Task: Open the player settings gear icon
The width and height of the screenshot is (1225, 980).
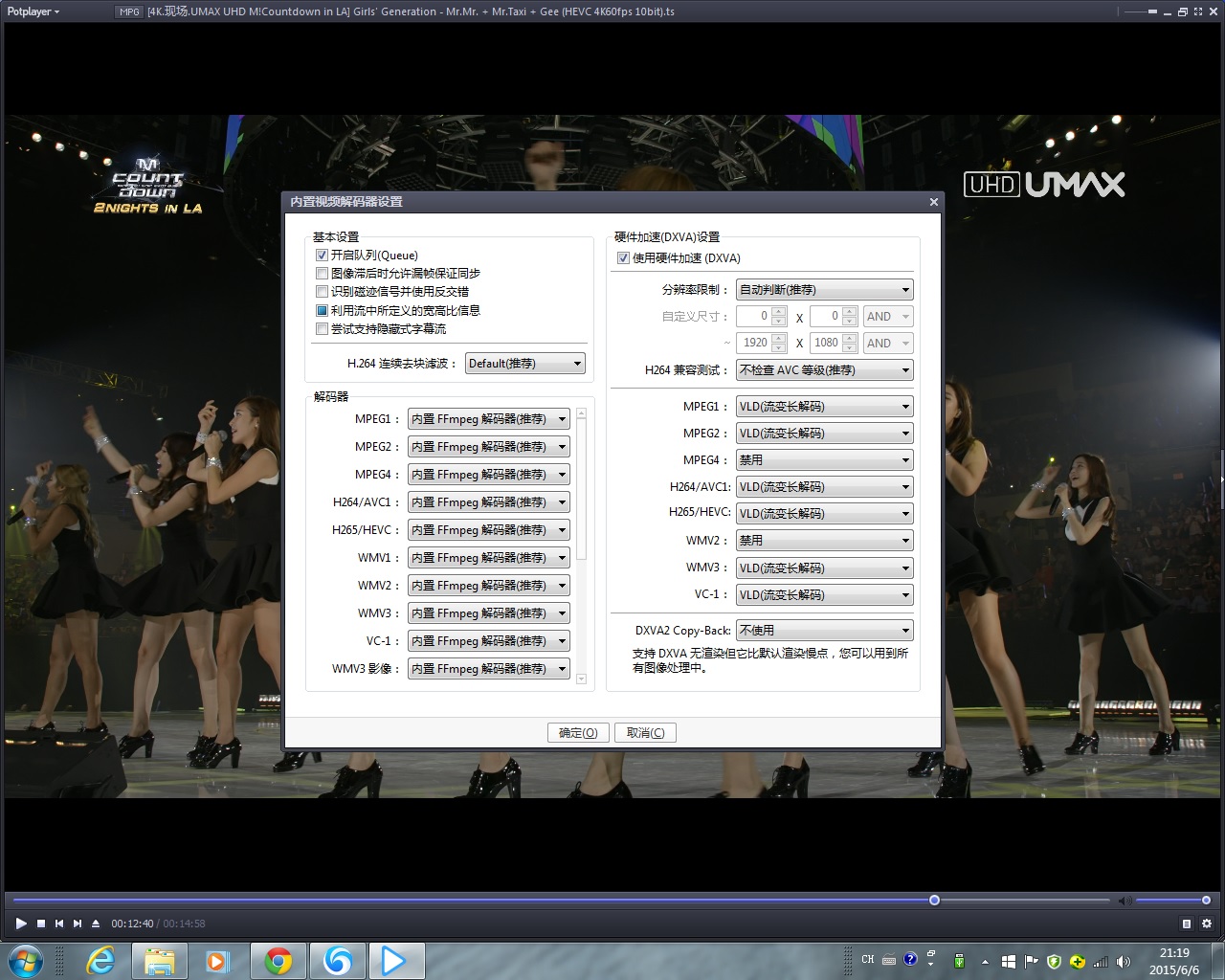Action: point(1207,924)
